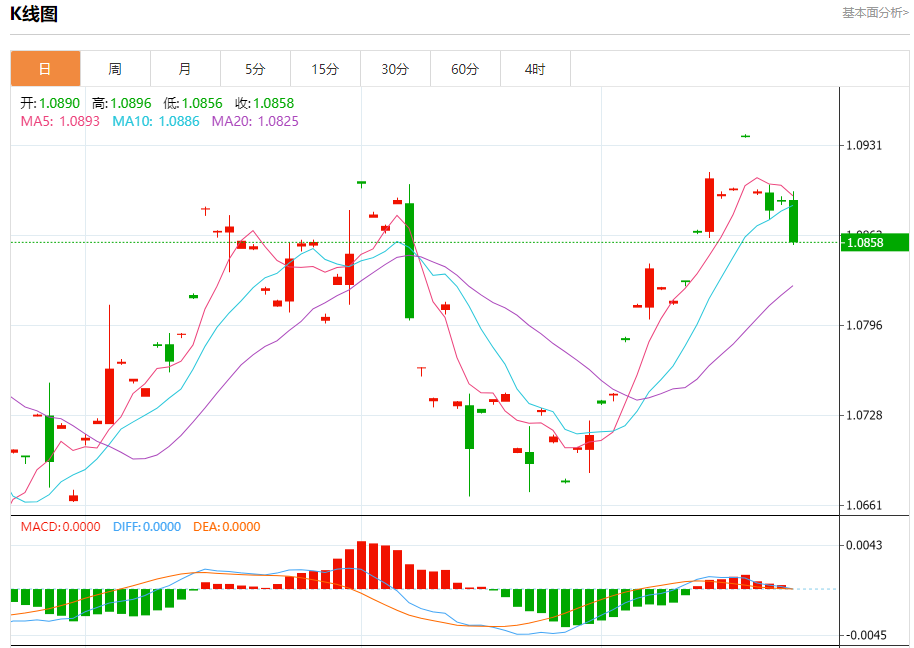Click the DIFF:0.0000 indicator label
The width and height of the screenshot is (914, 648).
[x=147, y=527]
